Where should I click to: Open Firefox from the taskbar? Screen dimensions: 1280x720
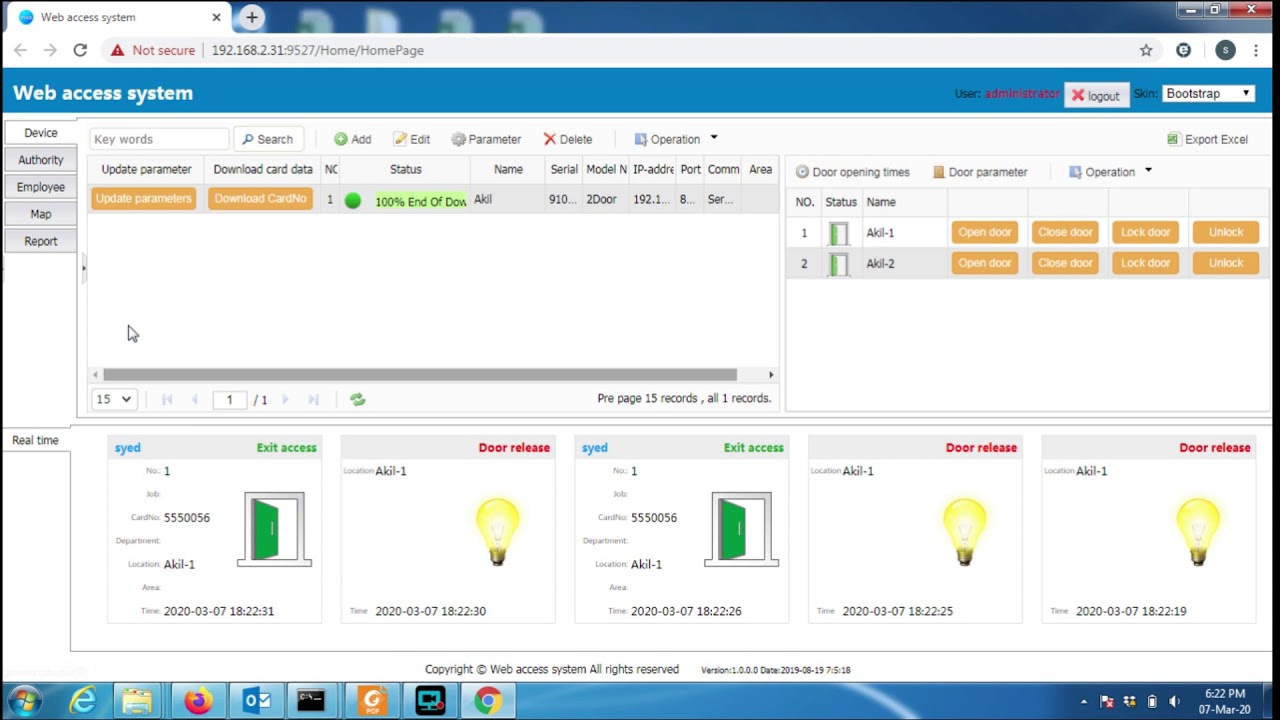199,701
